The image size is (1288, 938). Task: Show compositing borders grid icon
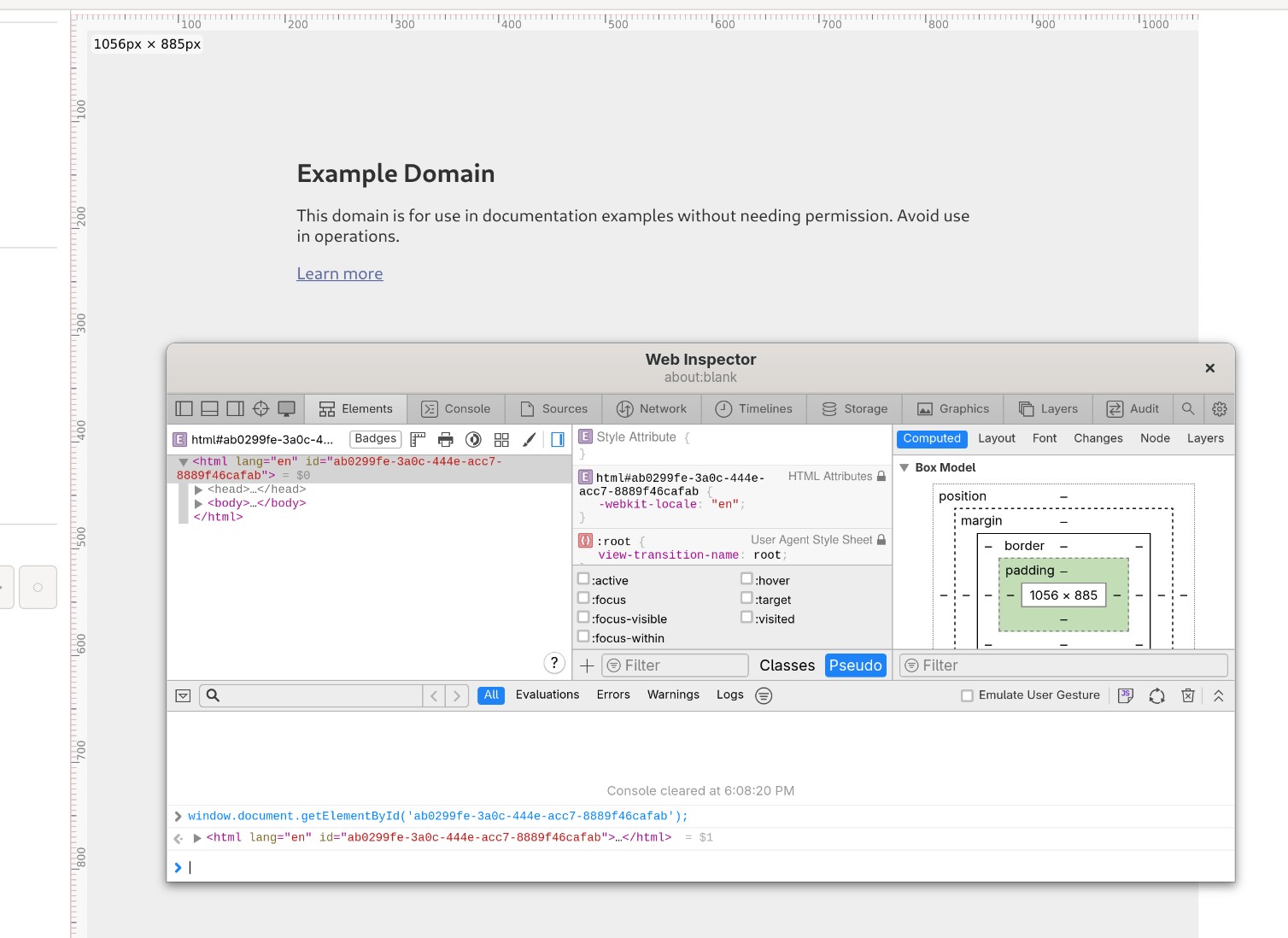501,440
